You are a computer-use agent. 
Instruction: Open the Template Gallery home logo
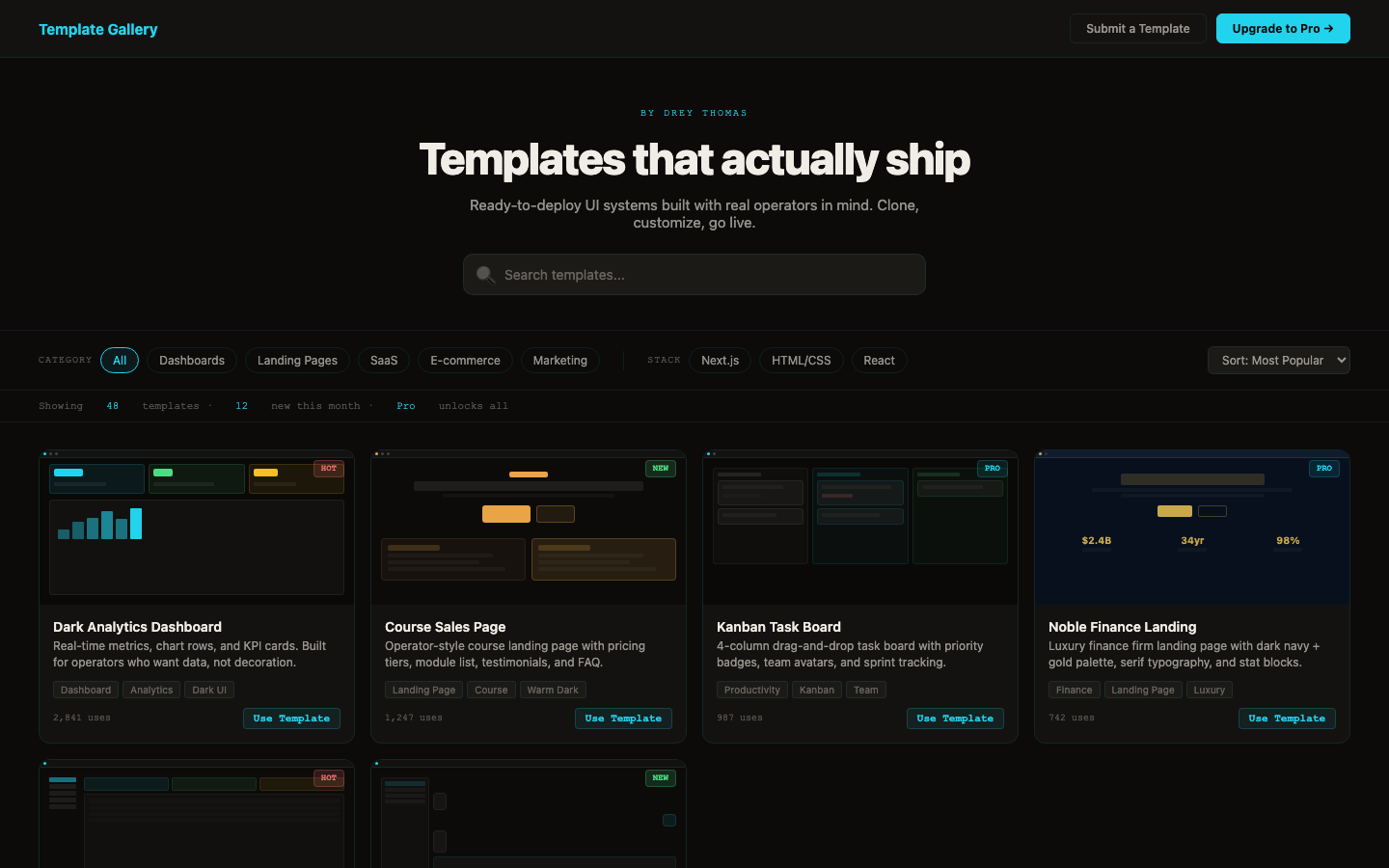[x=98, y=29]
